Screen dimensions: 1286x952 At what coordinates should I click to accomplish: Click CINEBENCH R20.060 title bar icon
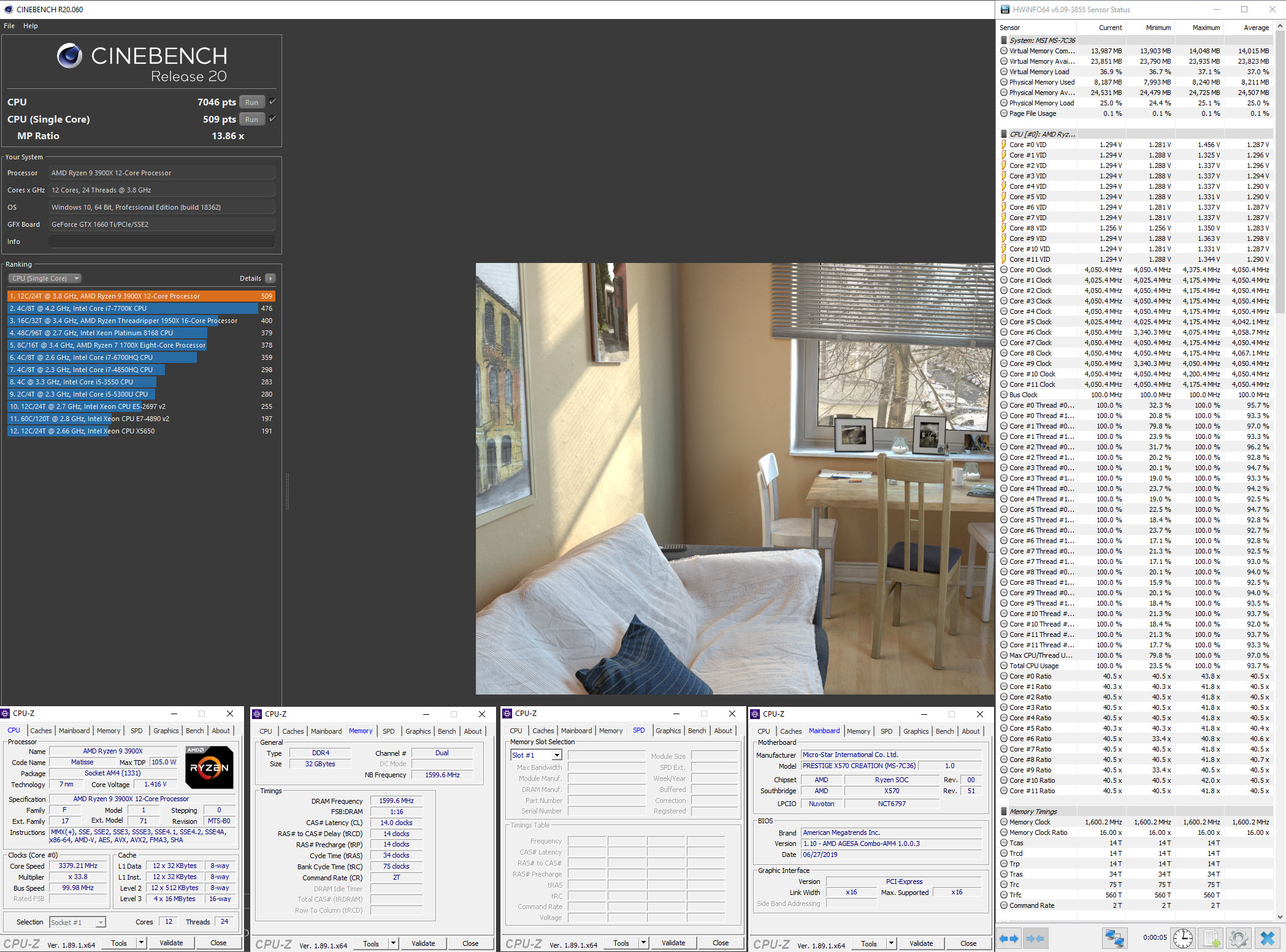[x=8, y=9]
